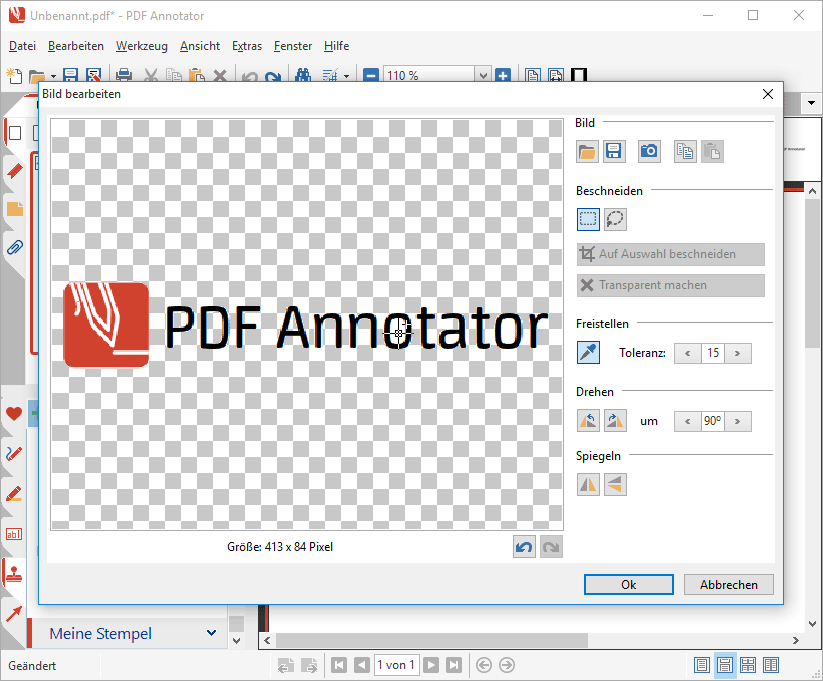Toggle the Freistellen eyedropper tool
The image size is (823, 681).
tap(588, 353)
